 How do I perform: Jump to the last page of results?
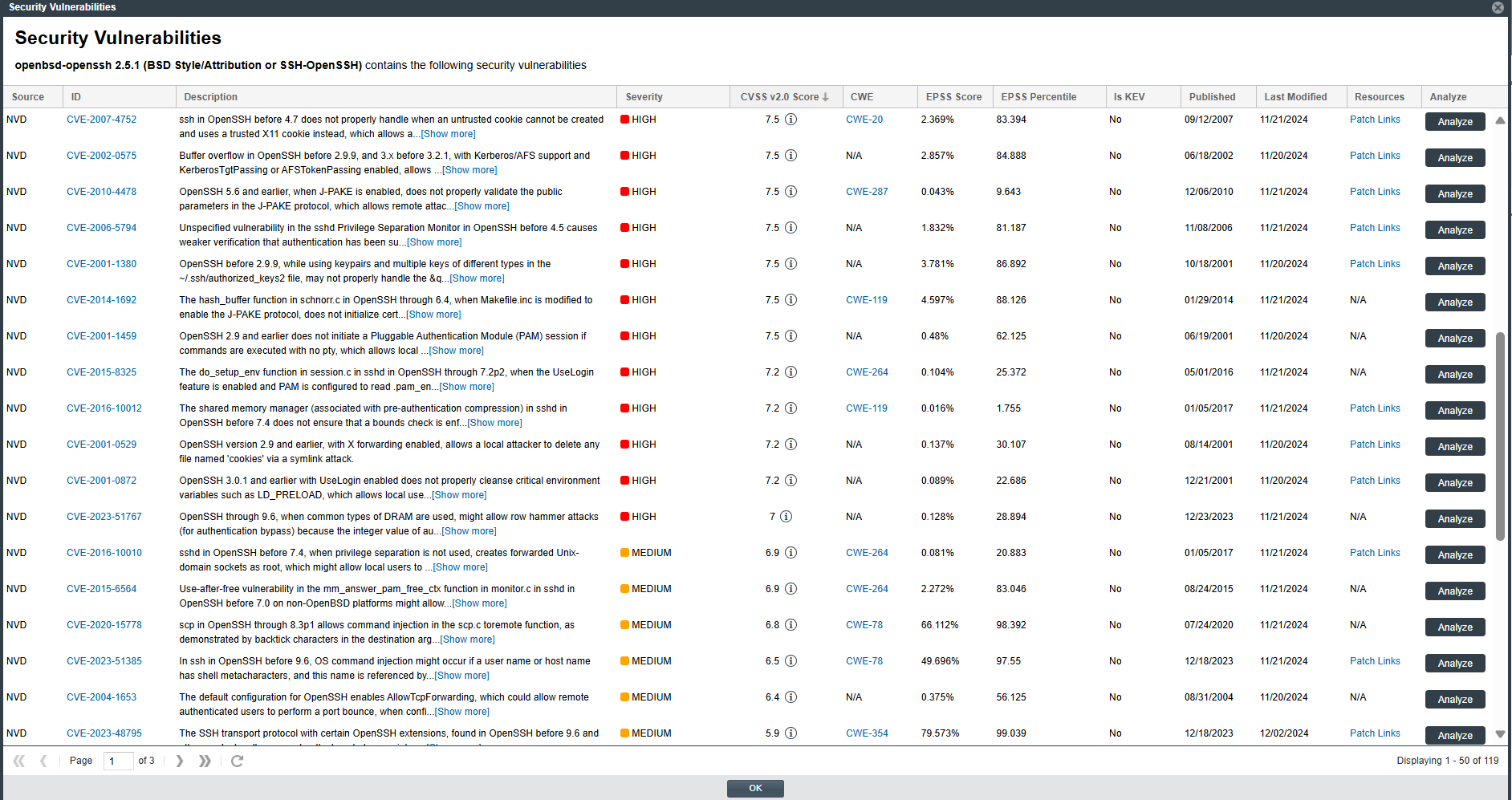pos(205,761)
